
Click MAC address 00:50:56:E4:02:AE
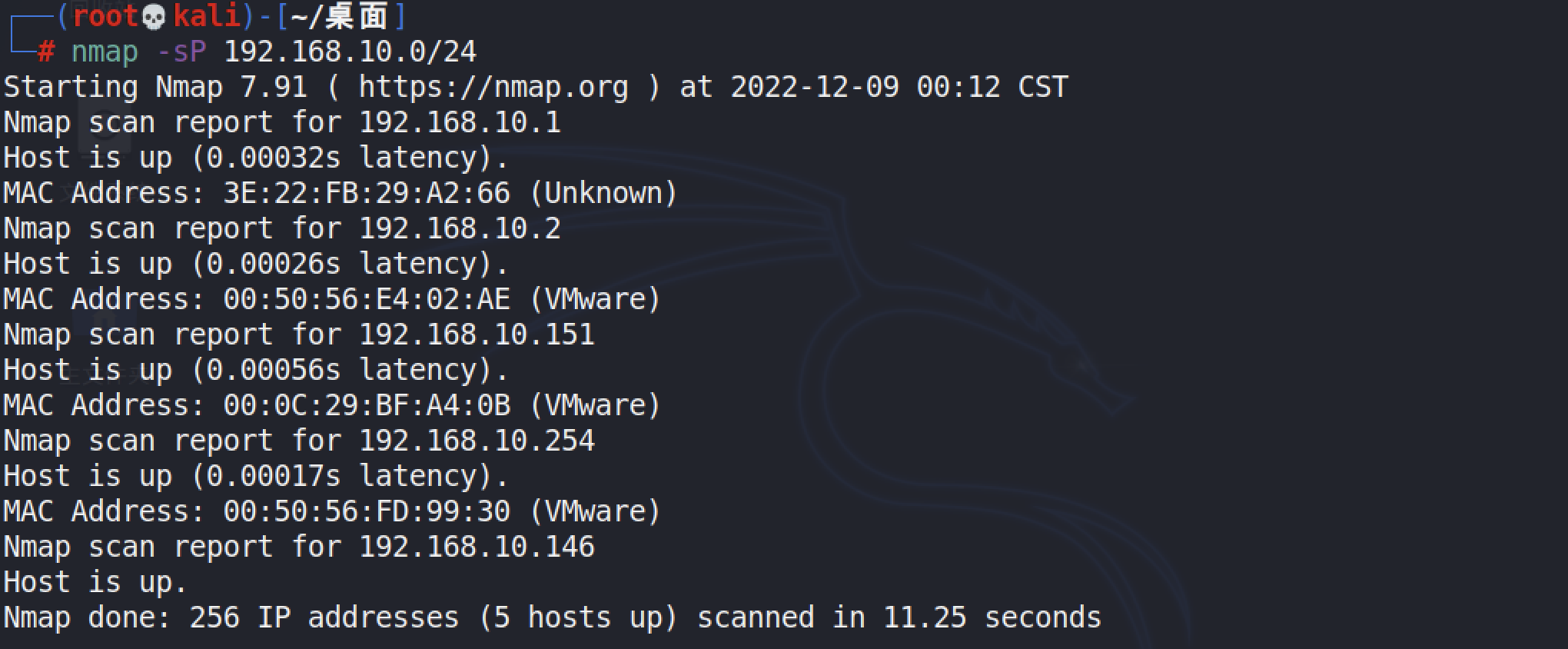[367, 299]
